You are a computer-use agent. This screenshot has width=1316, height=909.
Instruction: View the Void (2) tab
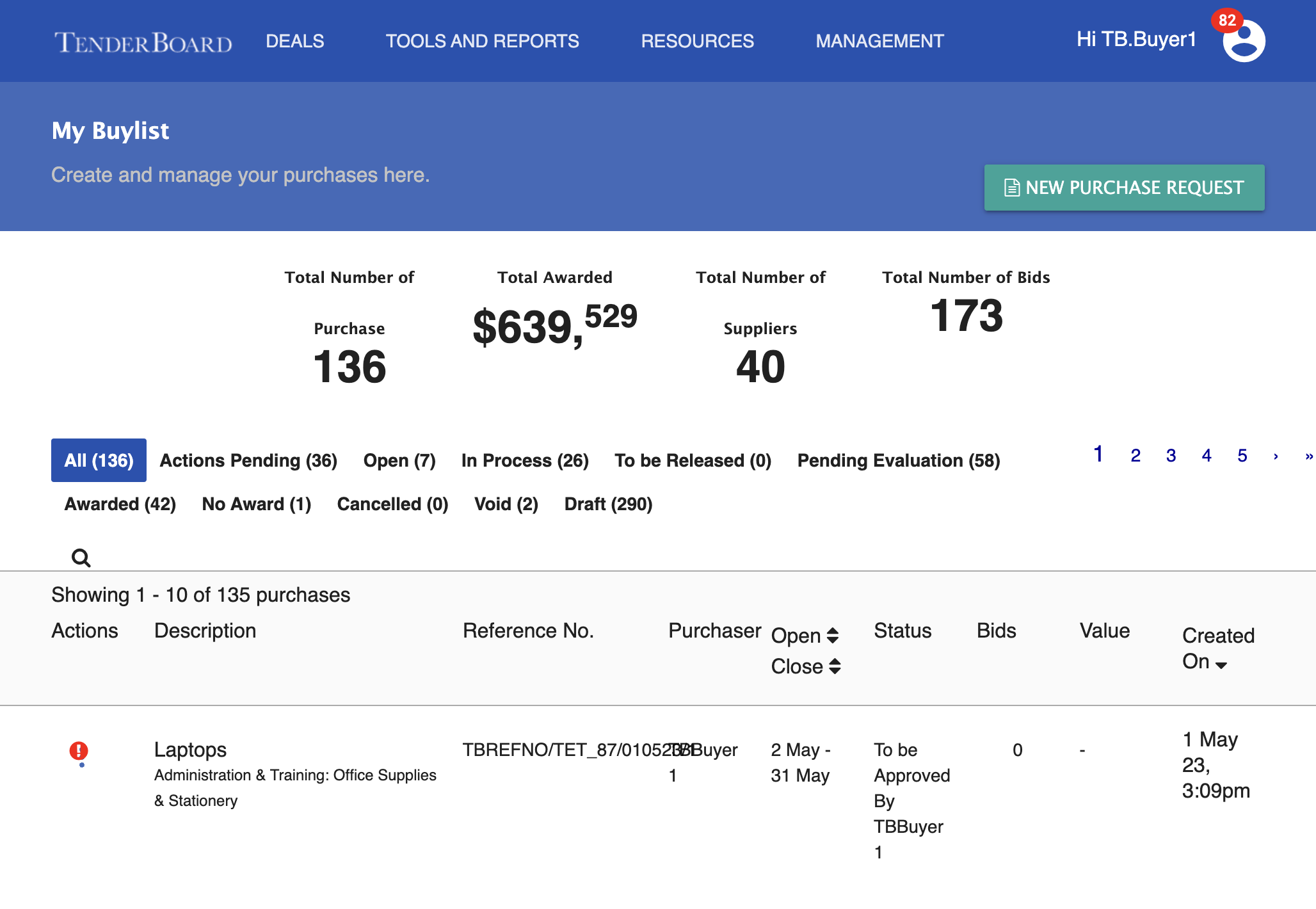coord(506,504)
